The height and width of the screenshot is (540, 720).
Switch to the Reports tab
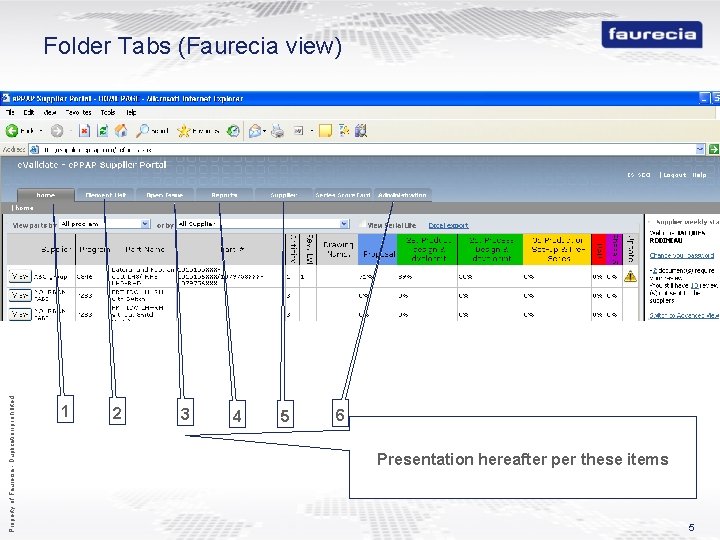224,195
